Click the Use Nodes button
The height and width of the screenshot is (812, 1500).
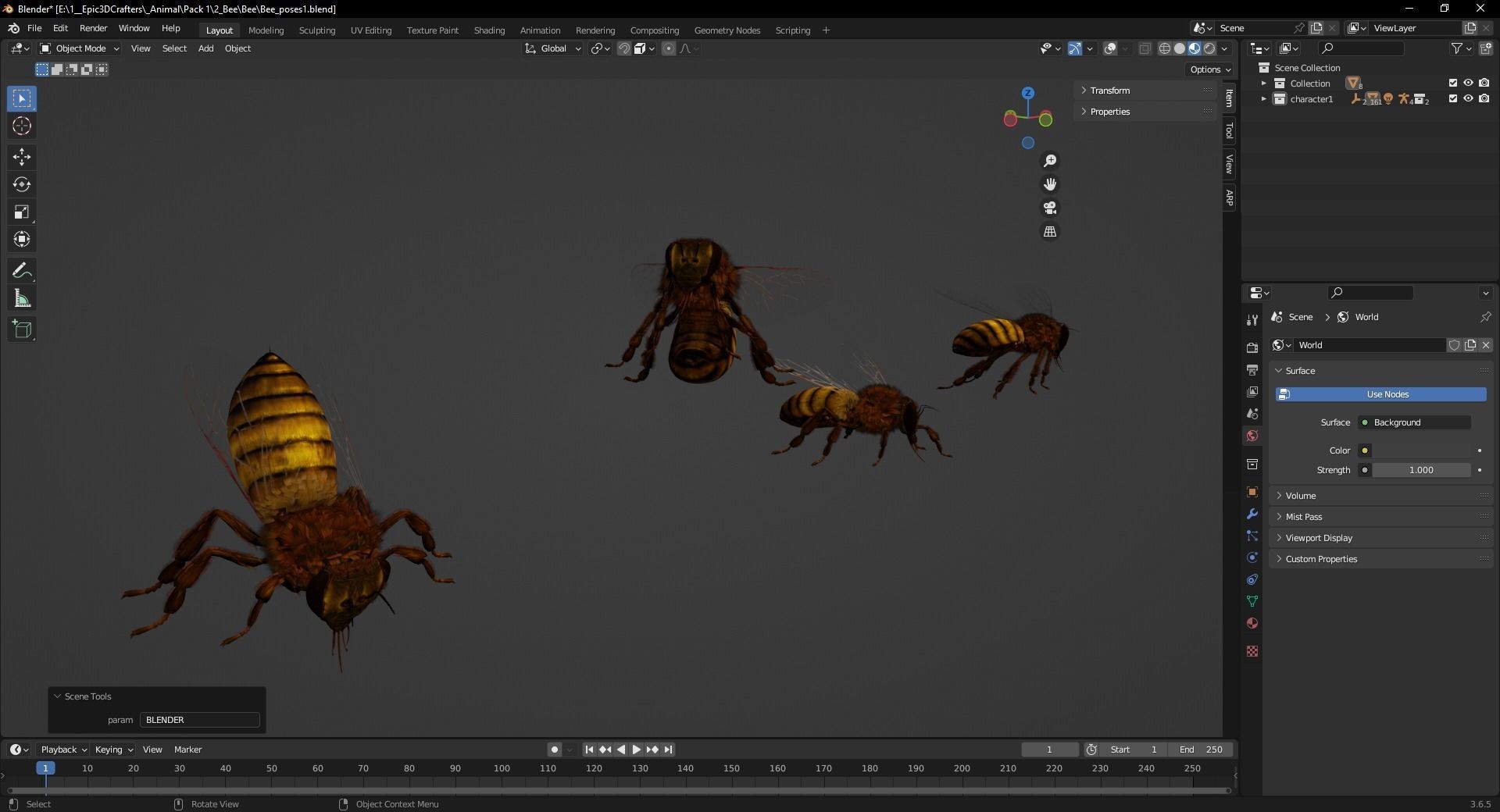pos(1381,394)
